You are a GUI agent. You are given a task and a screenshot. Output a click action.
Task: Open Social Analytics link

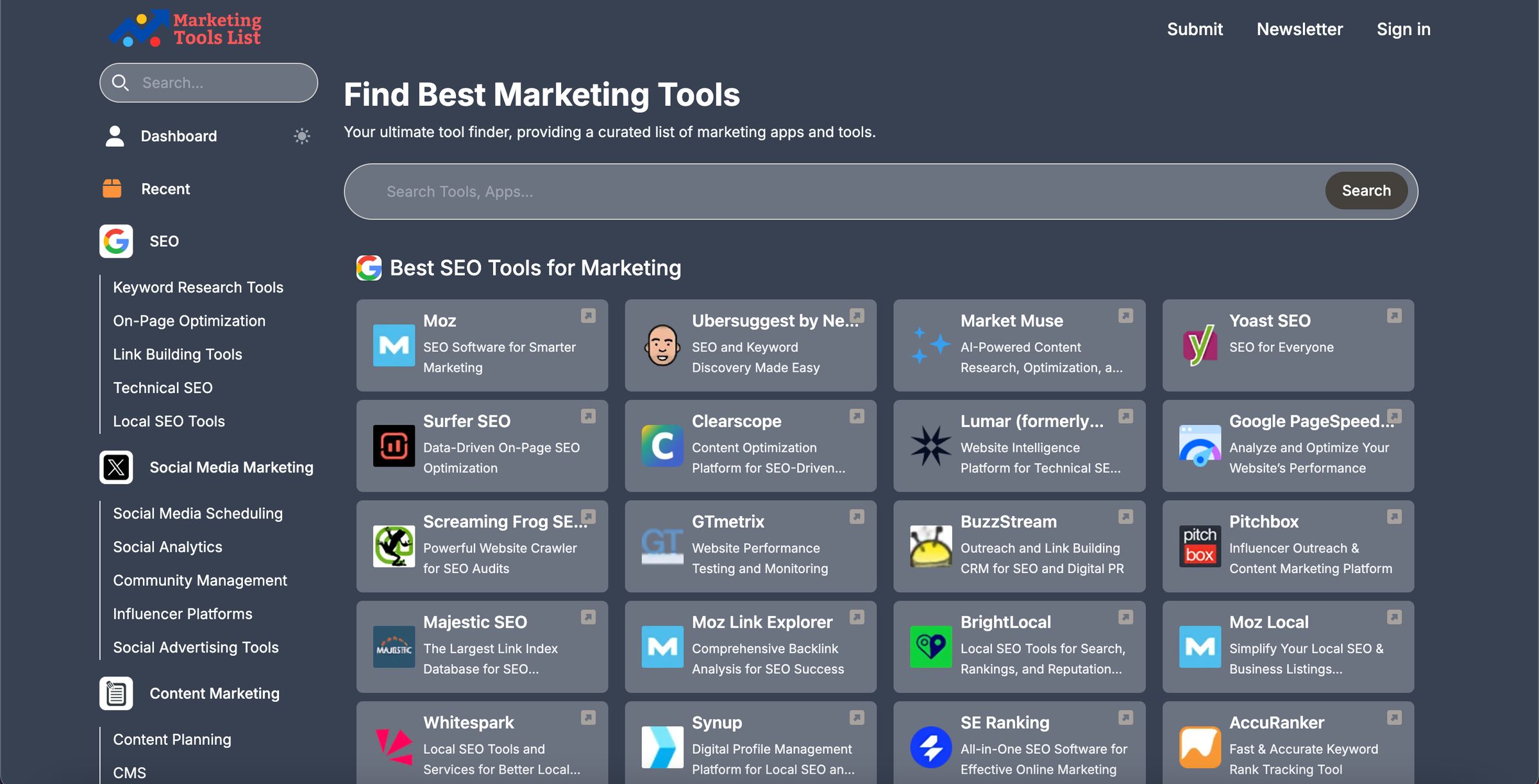coord(168,547)
